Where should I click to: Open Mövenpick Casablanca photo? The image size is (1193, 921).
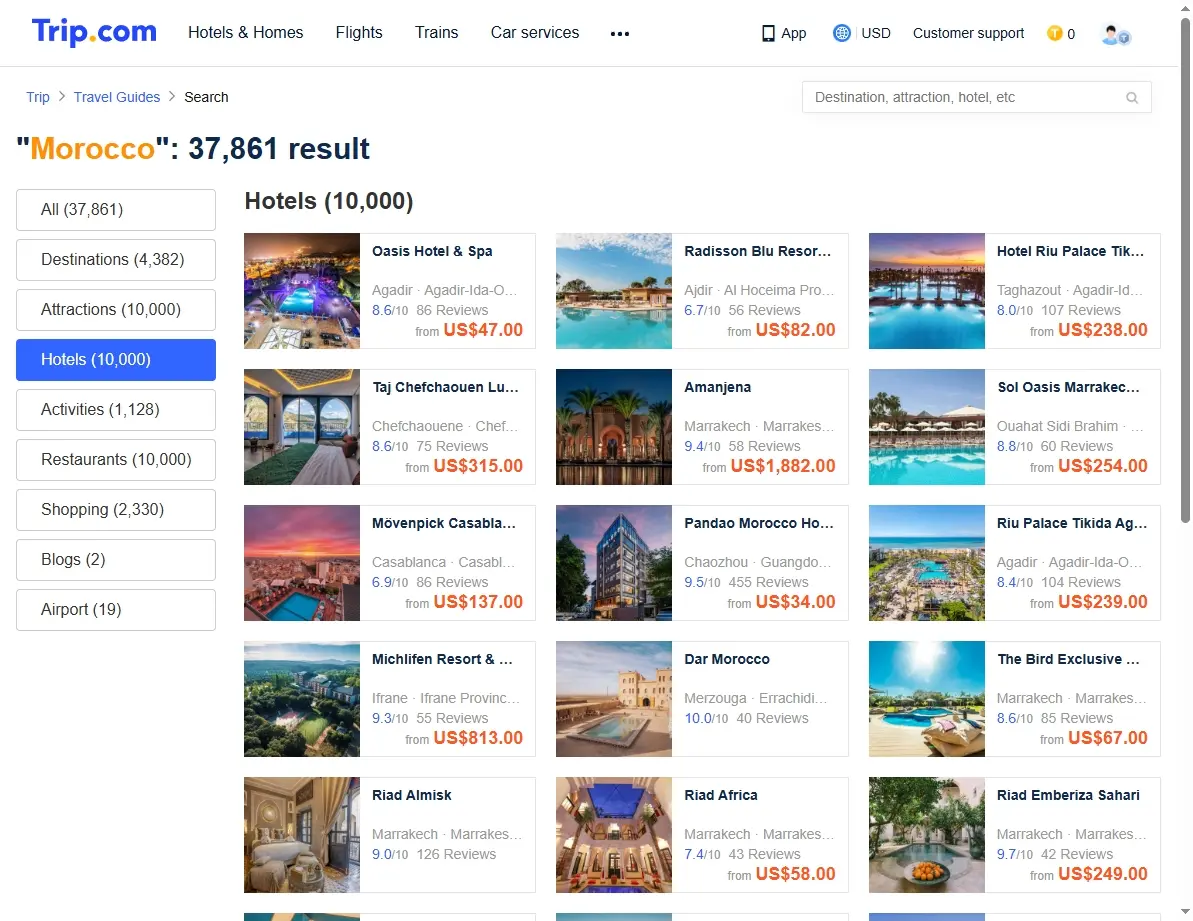(x=301, y=563)
